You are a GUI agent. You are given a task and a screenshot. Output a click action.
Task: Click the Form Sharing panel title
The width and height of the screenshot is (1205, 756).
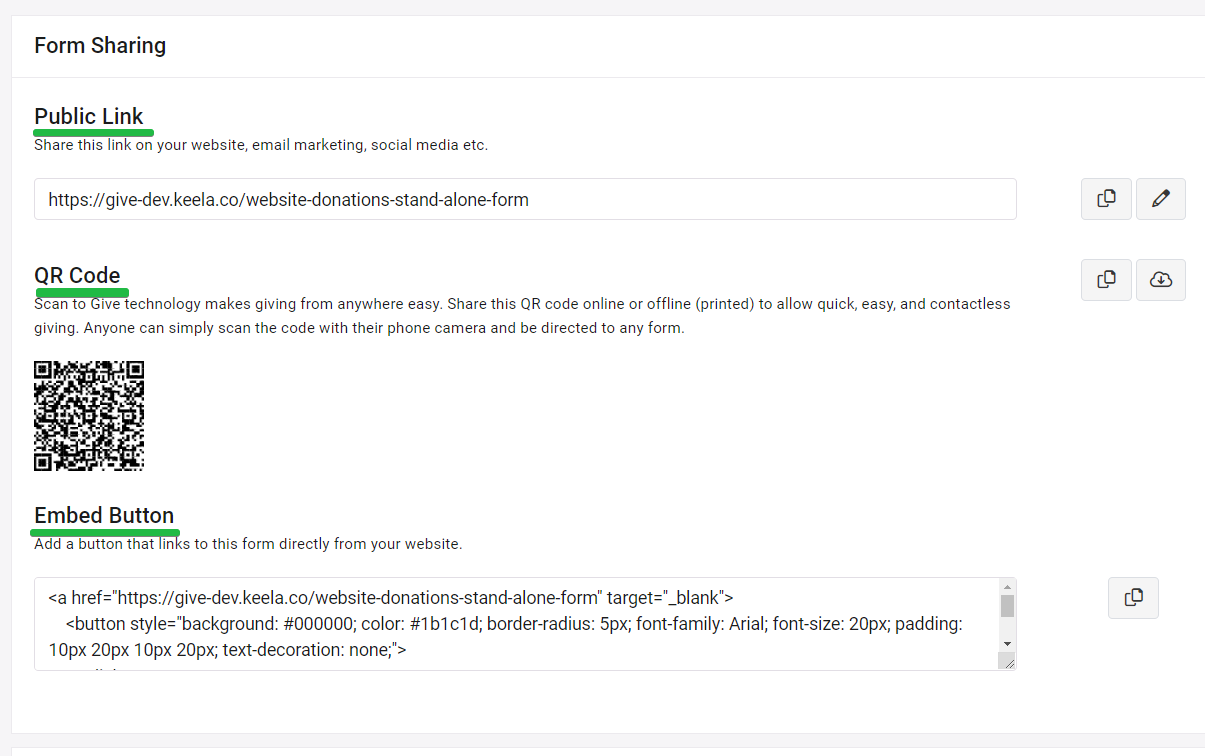pyautogui.click(x=100, y=46)
